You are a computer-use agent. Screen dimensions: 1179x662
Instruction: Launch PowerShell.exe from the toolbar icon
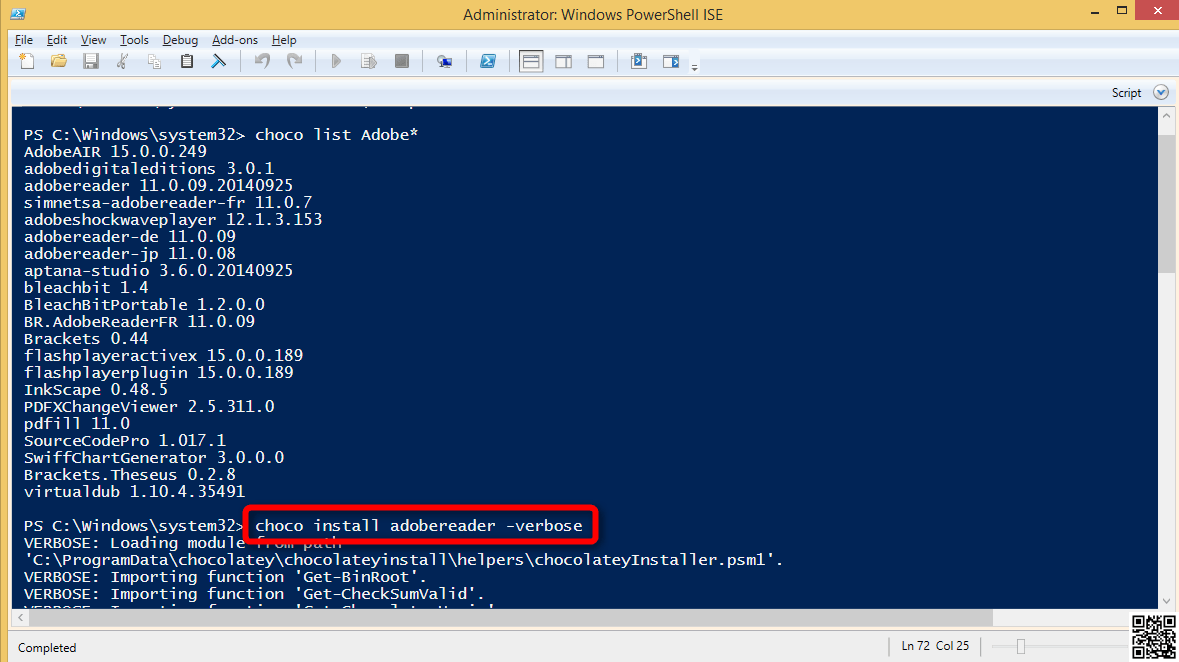(488, 62)
